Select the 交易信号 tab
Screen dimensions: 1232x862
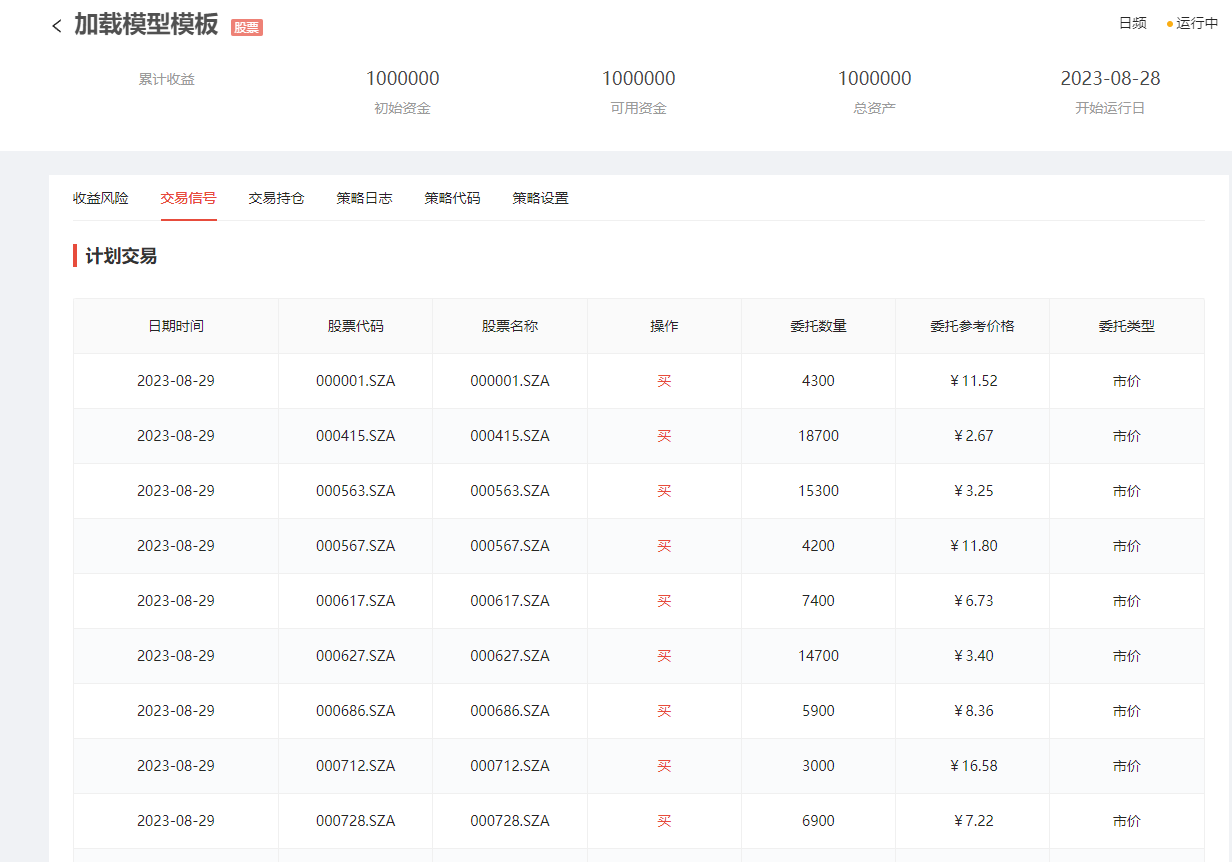[x=188, y=198]
